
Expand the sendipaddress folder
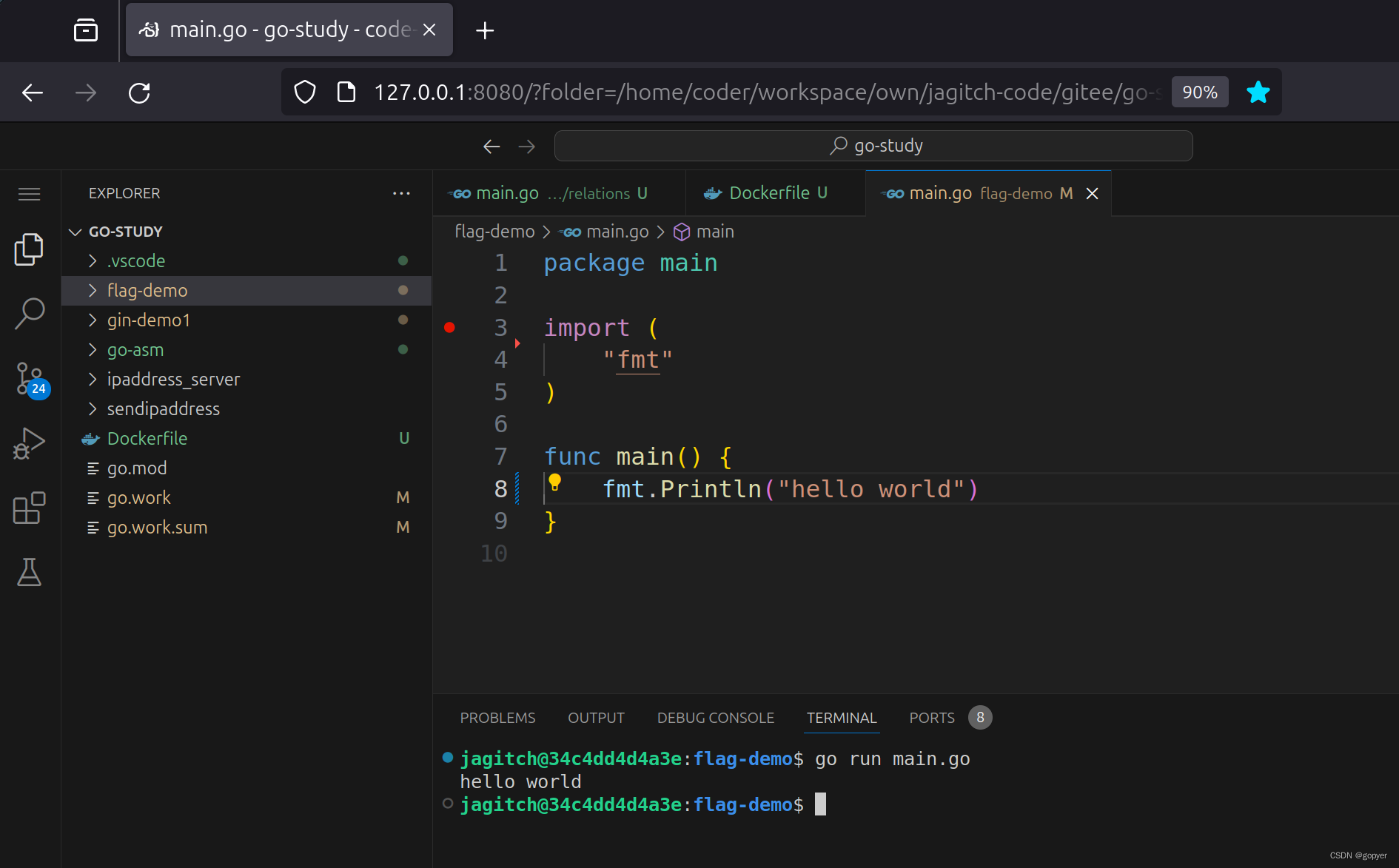click(x=93, y=408)
